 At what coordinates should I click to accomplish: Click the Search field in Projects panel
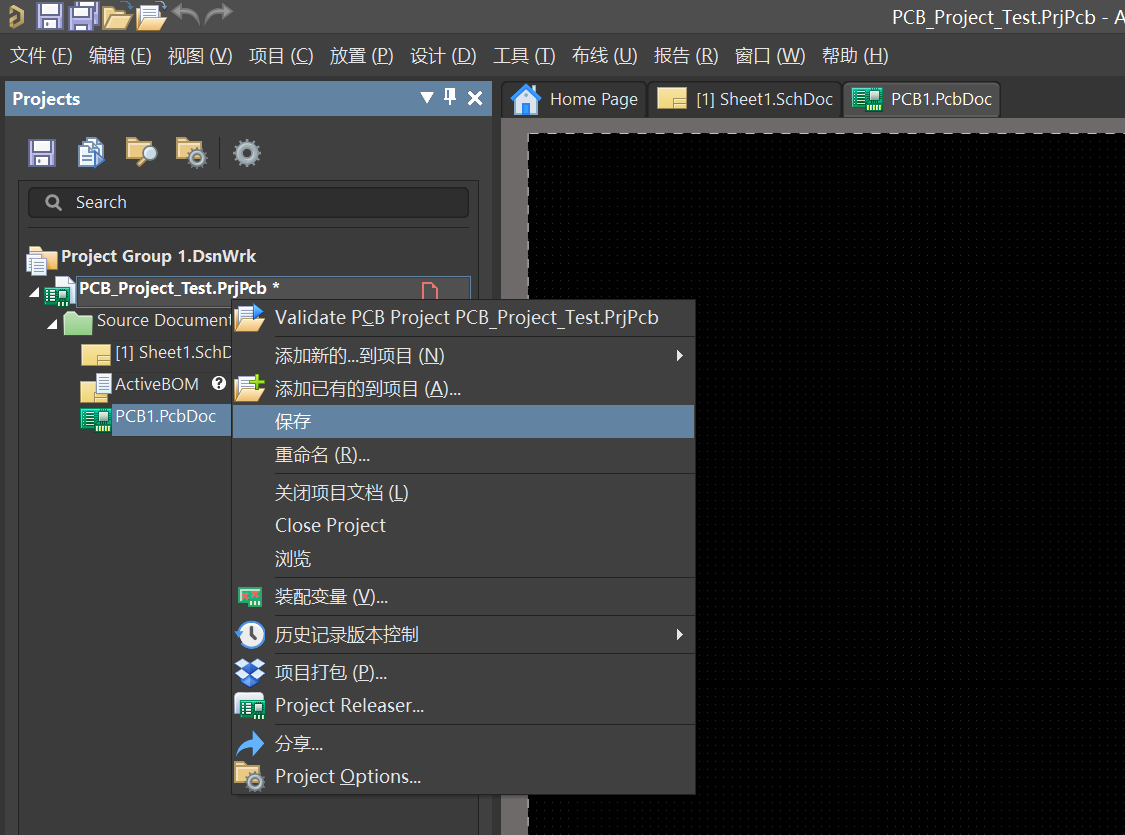click(x=248, y=202)
